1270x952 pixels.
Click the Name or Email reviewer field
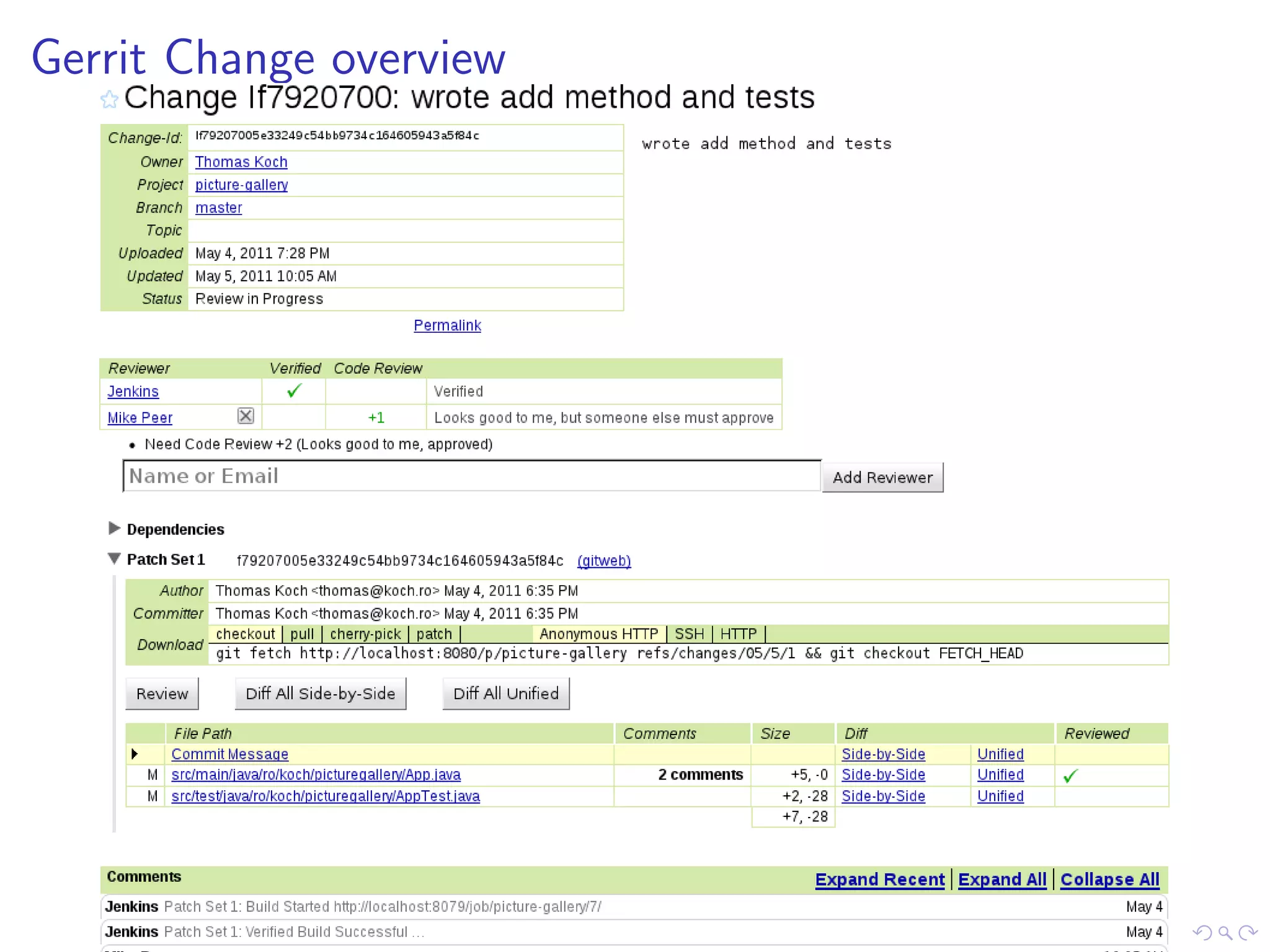471,476
